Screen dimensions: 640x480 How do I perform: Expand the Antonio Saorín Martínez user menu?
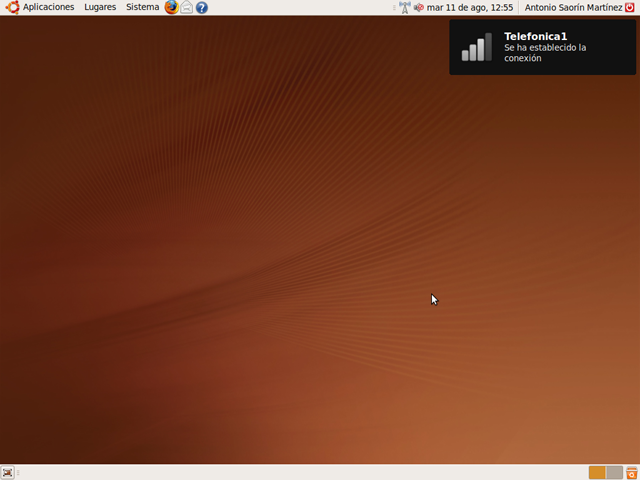click(x=573, y=7)
